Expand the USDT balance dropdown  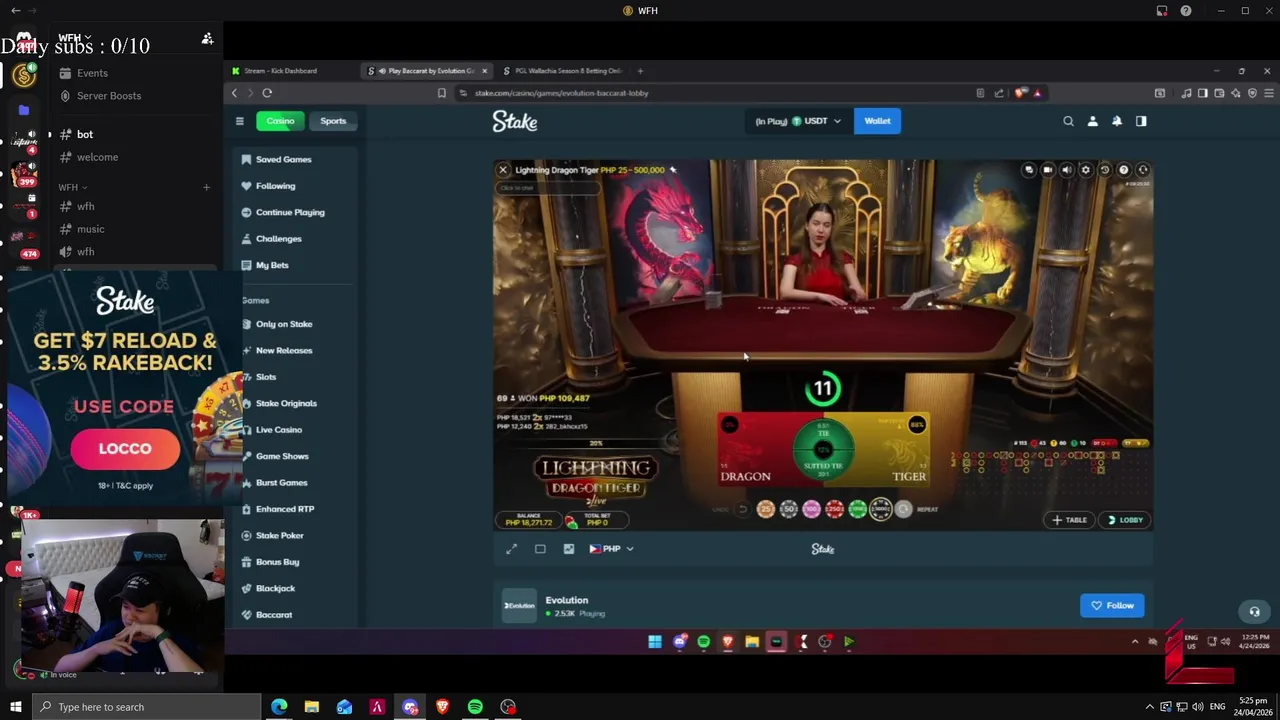click(798, 121)
